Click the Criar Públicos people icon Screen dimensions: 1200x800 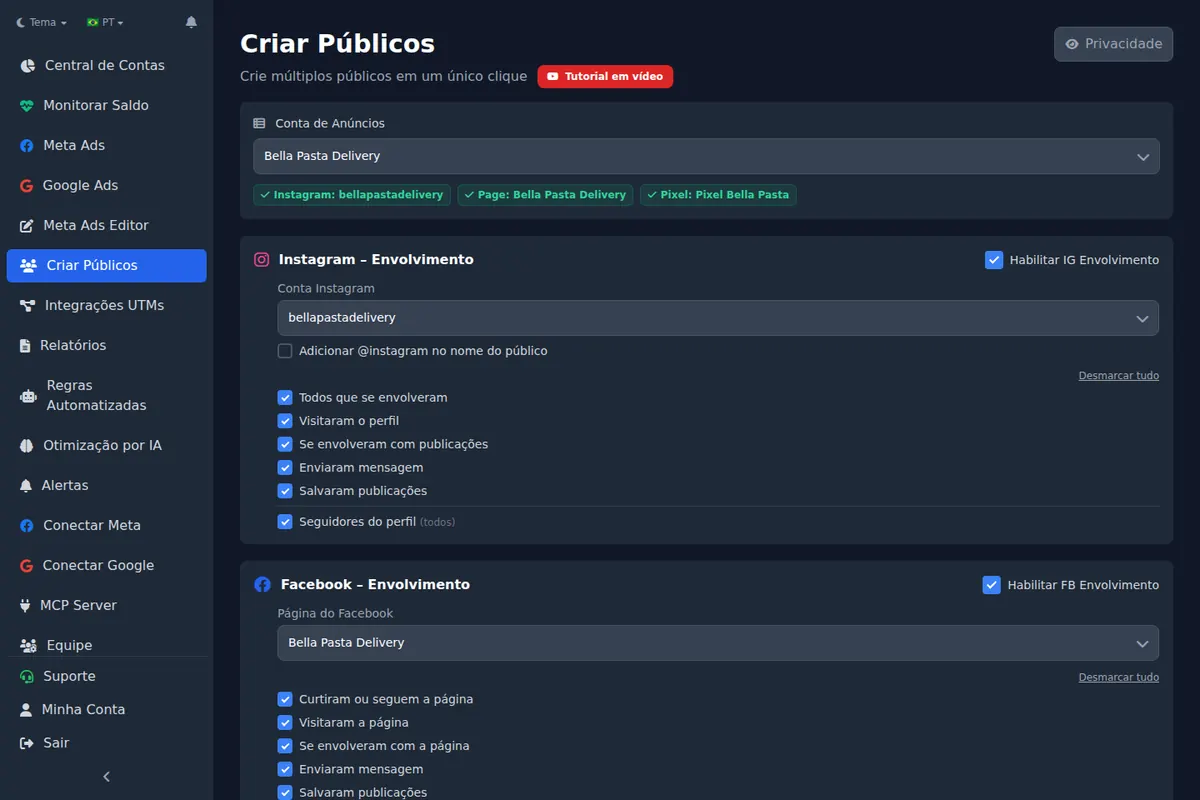pyautogui.click(x=29, y=265)
